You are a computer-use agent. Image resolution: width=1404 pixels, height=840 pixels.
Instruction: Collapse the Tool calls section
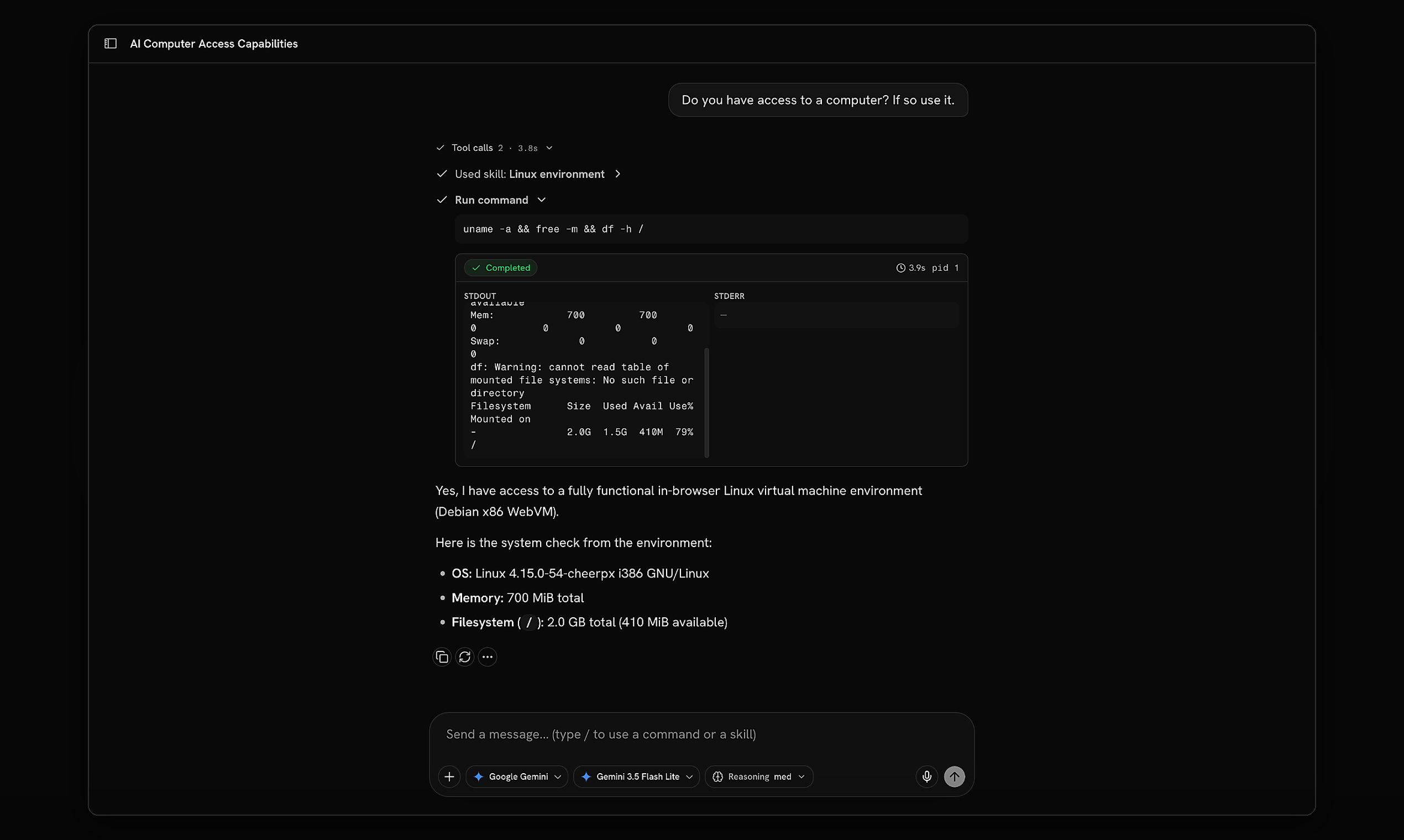(494, 148)
